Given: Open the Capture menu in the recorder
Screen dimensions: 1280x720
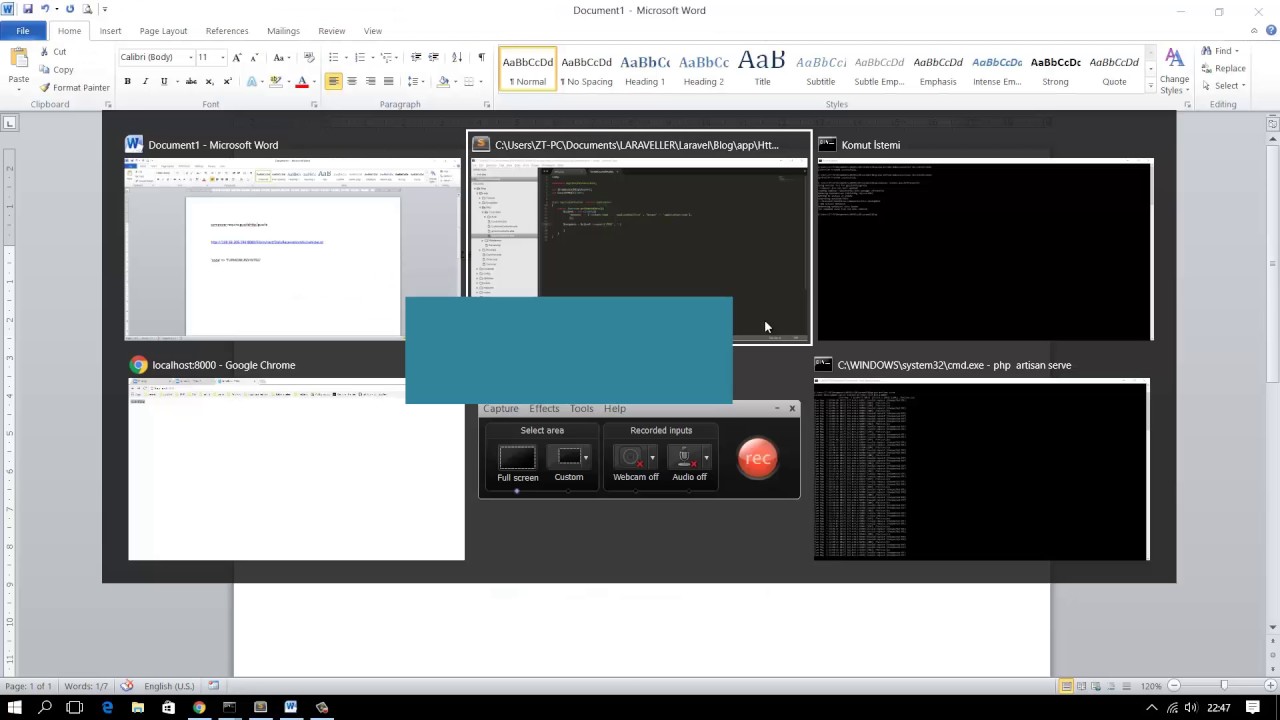Looking at the screenshot, I should [x=501, y=409].
